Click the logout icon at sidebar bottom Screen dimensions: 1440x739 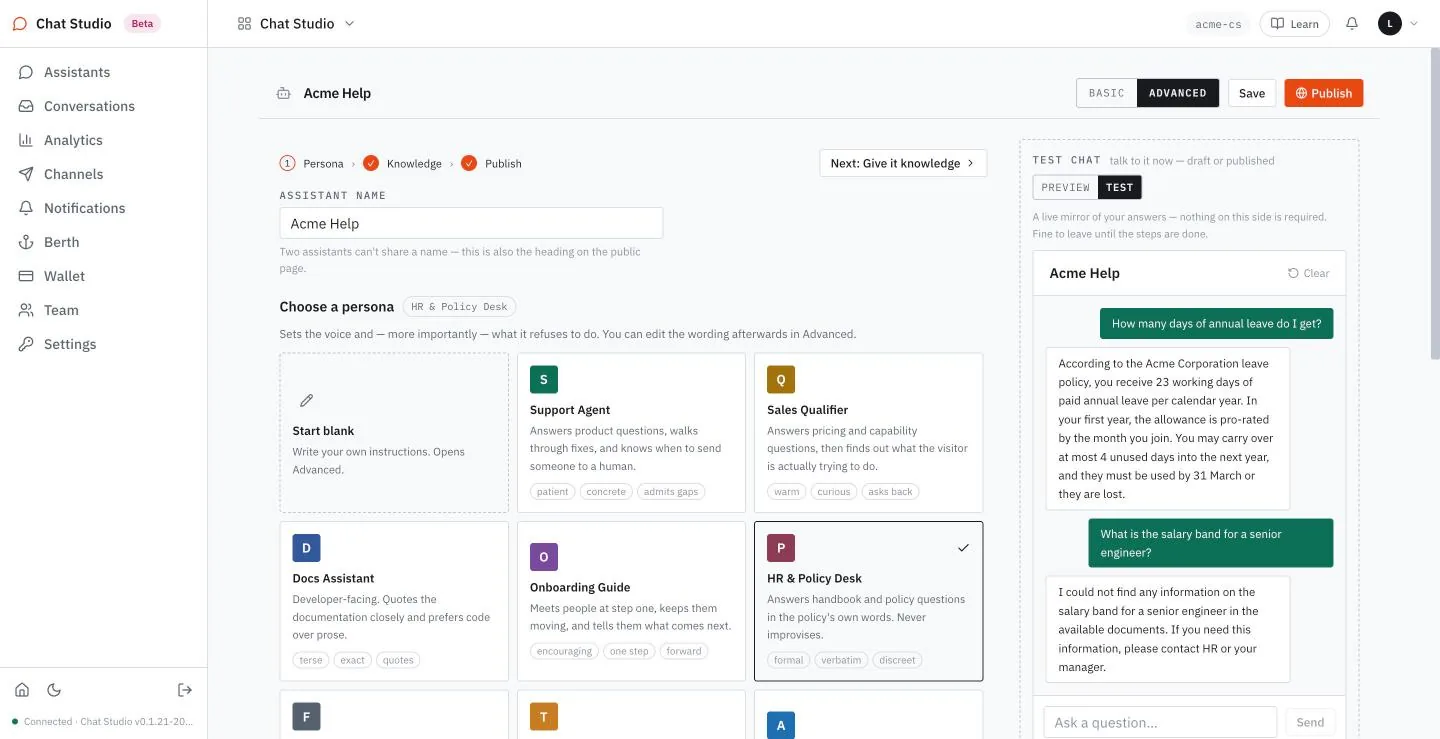[185, 690]
